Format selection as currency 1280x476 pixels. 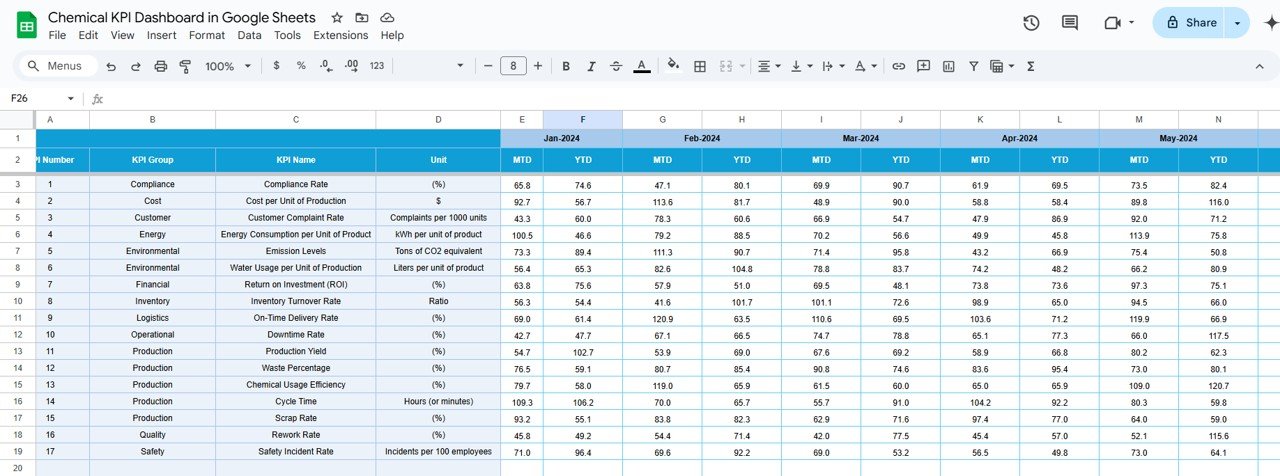coord(276,66)
